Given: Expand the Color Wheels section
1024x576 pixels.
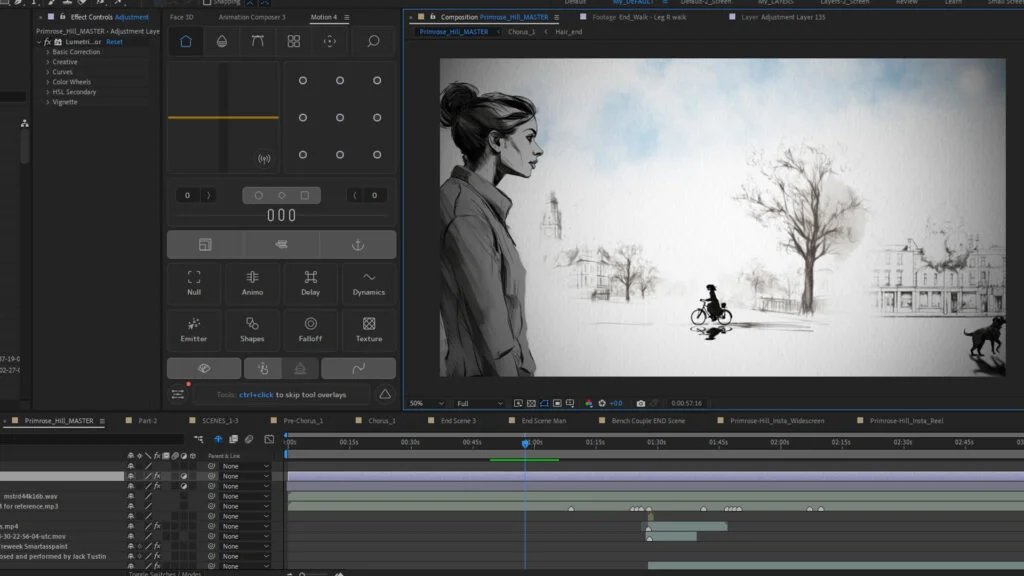Looking at the screenshot, I should [x=48, y=82].
